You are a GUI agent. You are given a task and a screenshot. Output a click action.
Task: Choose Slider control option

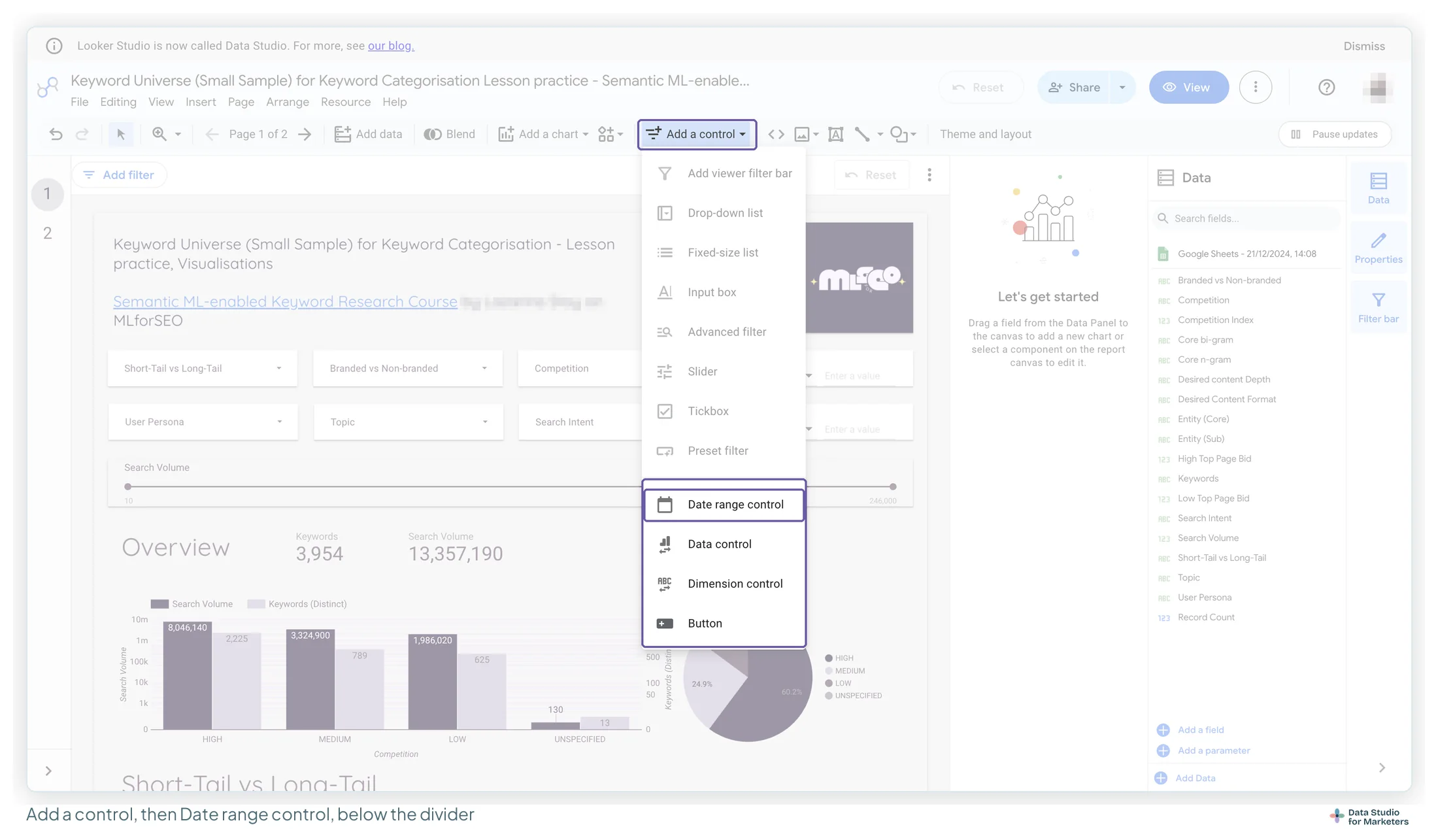724,371
